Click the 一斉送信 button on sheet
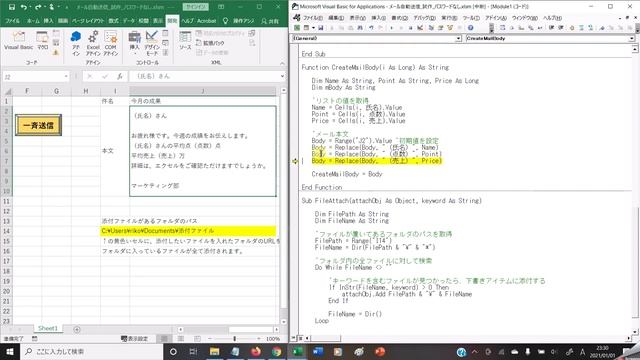 (38, 125)
